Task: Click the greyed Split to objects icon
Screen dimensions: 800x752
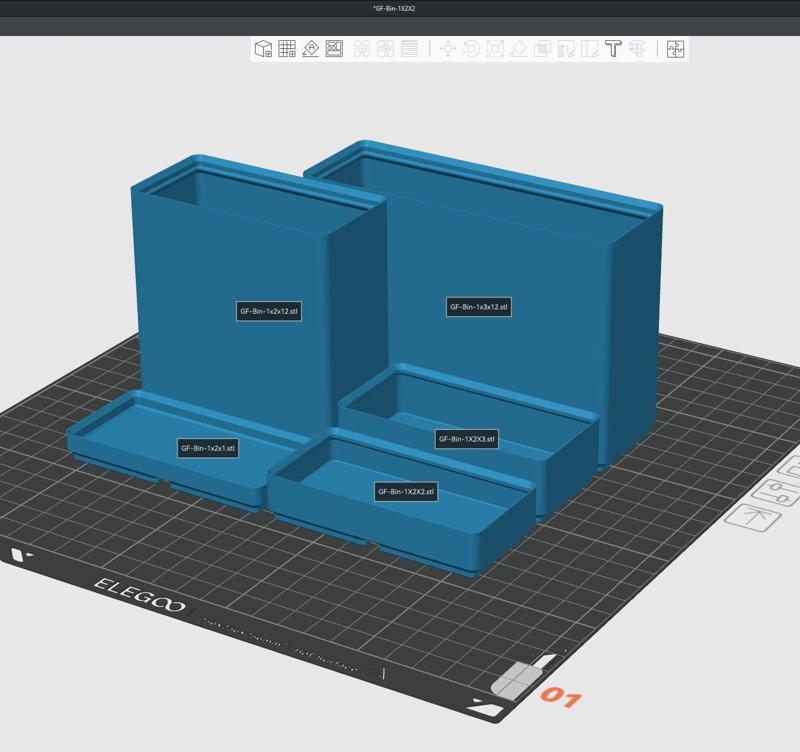Action: click(362, 49)
